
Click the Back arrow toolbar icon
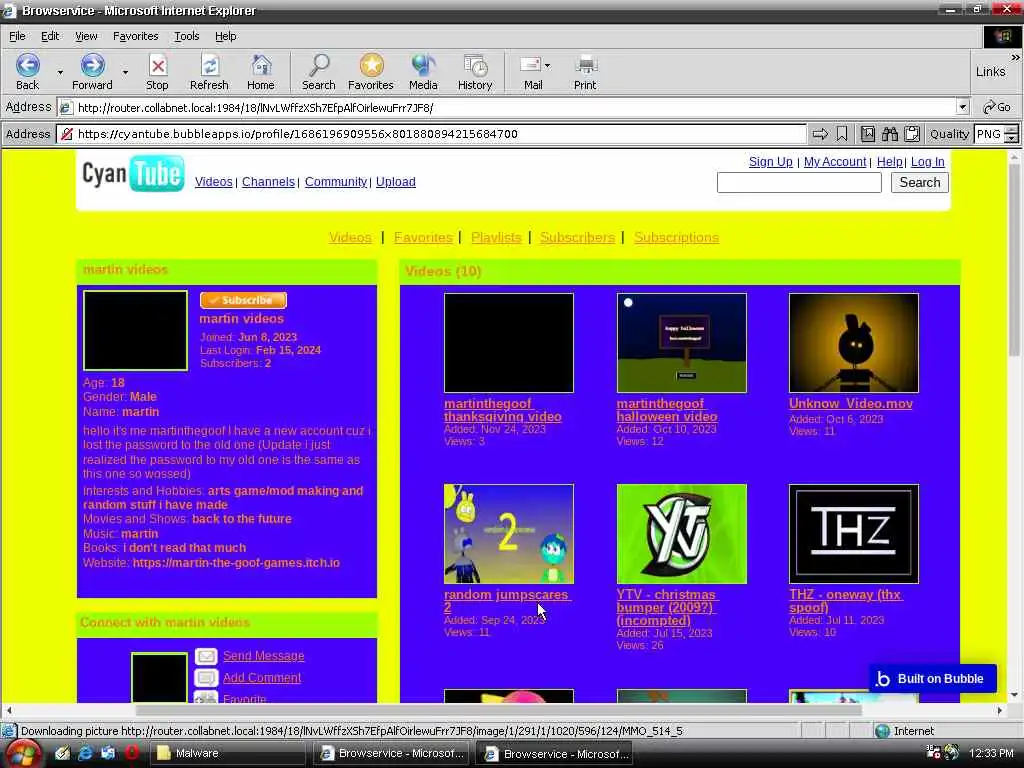(27, 66)
